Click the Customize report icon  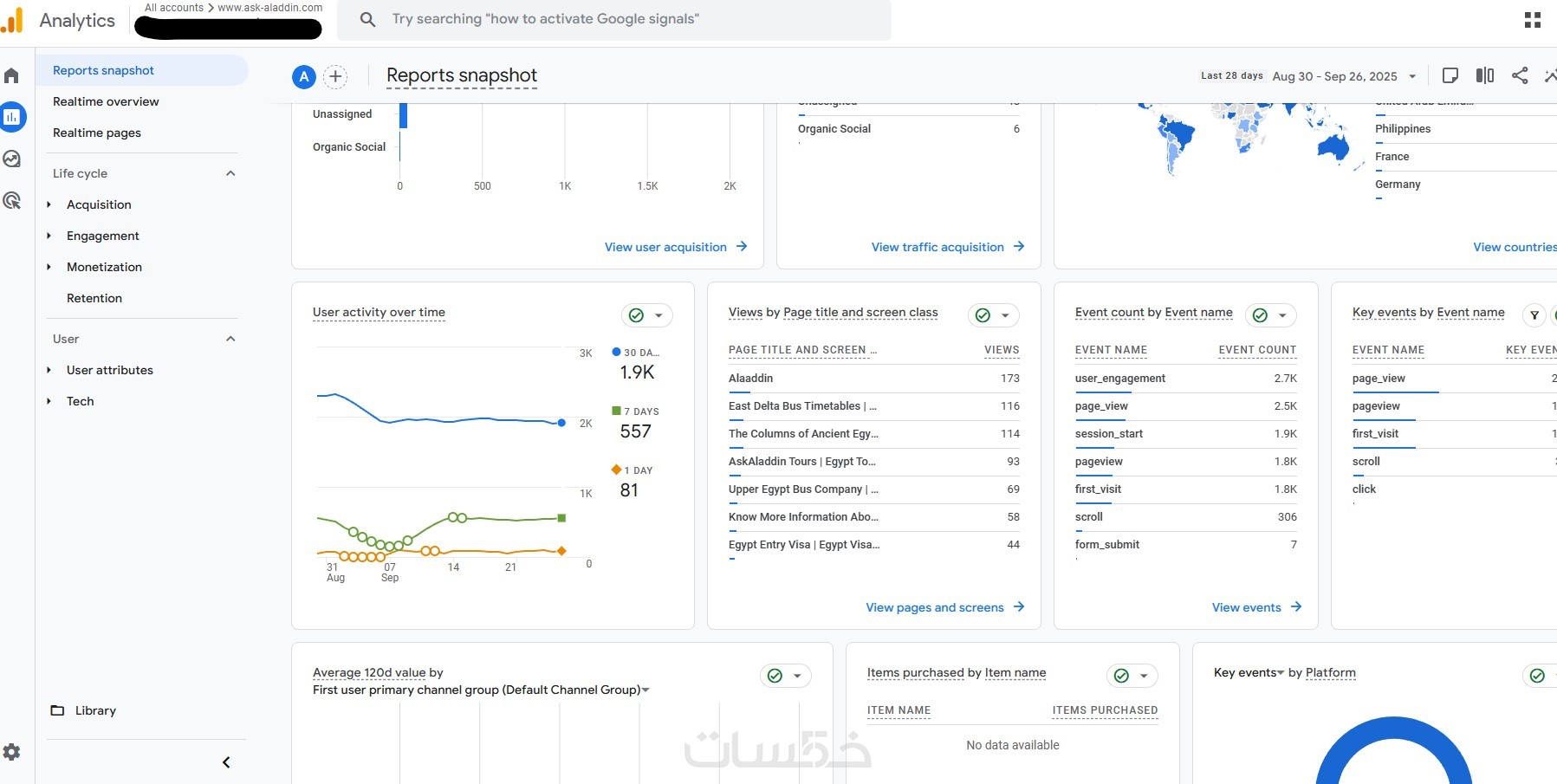click(x=1450, y=75)
